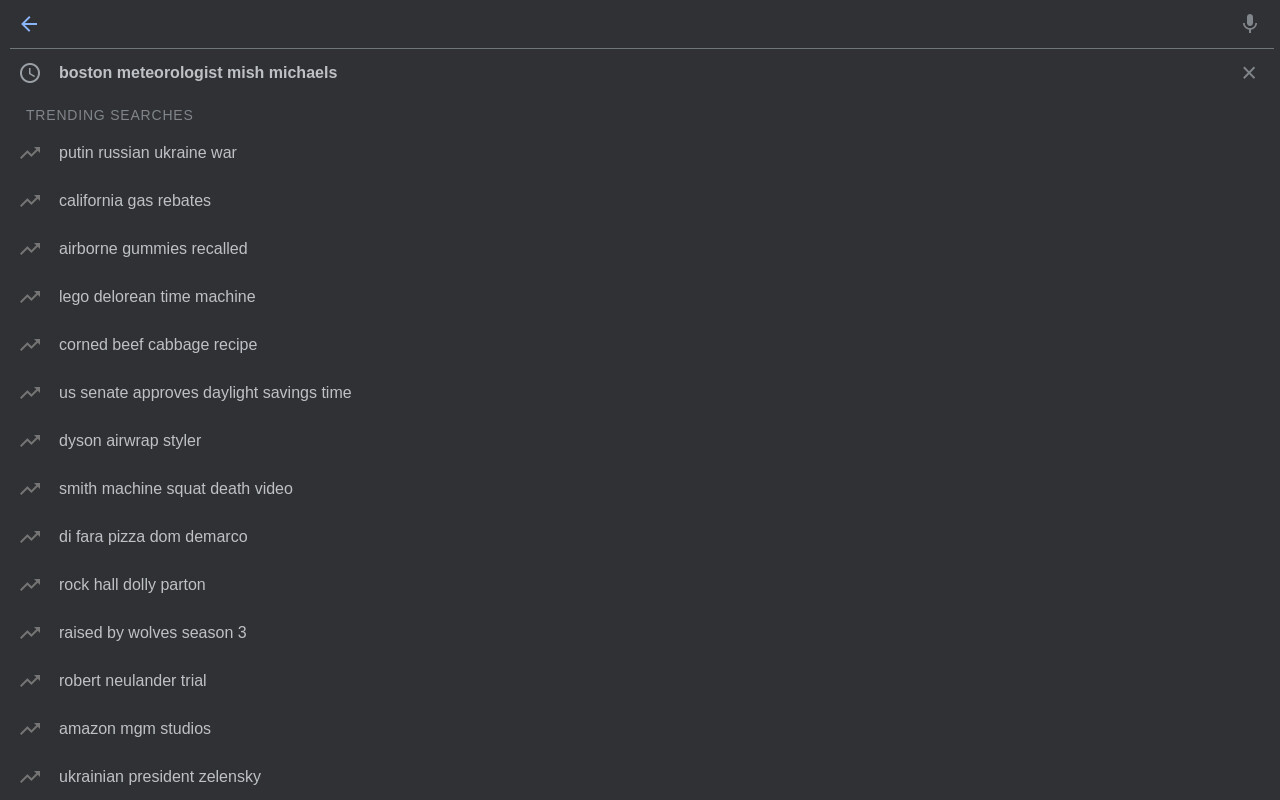1280x800 pixels.
Task: Click trending icon beside dyson airwrap styler
Action: point(30,441)
